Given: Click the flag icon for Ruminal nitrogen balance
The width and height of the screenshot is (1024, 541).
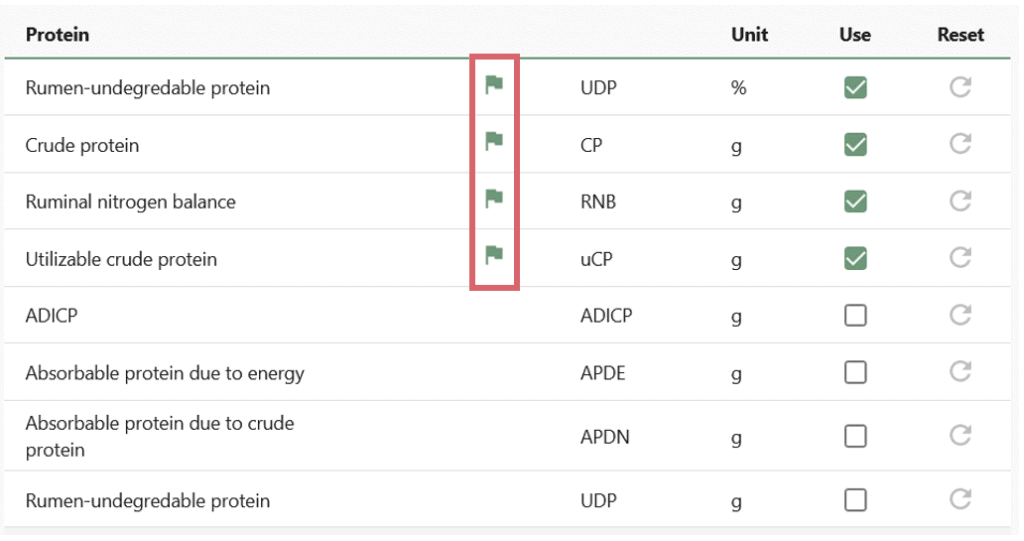Looking at the screenshot, I should coord(494,197).
